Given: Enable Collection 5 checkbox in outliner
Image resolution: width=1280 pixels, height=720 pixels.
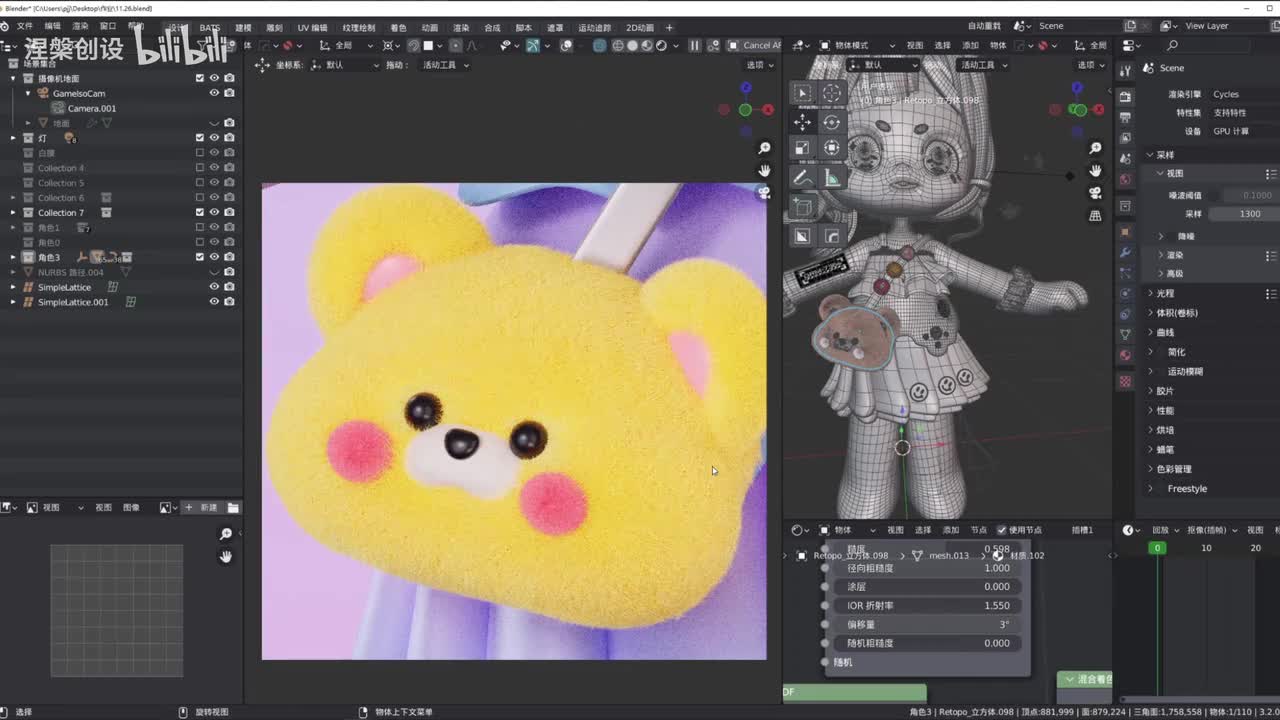Looking at the screenshot, I should 199,182.
